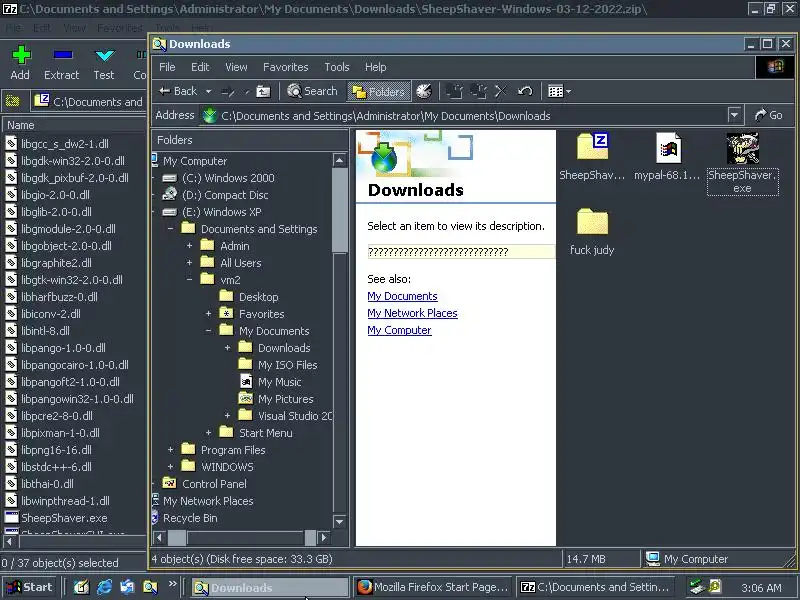The width and height of the screenshot is (800, 600).
Task: Follow the My Network Places link
Action: (x=412, y=313)
